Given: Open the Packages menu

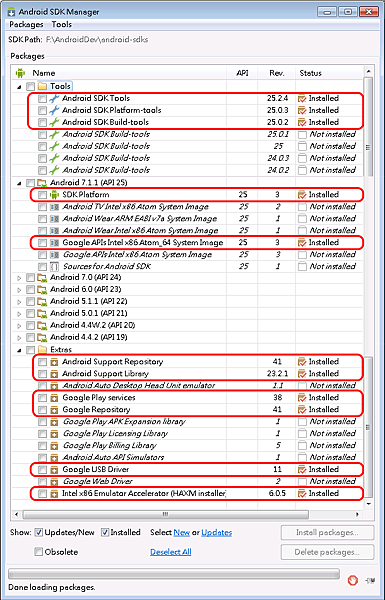Looking at the screenshot, I should point(26,24).
